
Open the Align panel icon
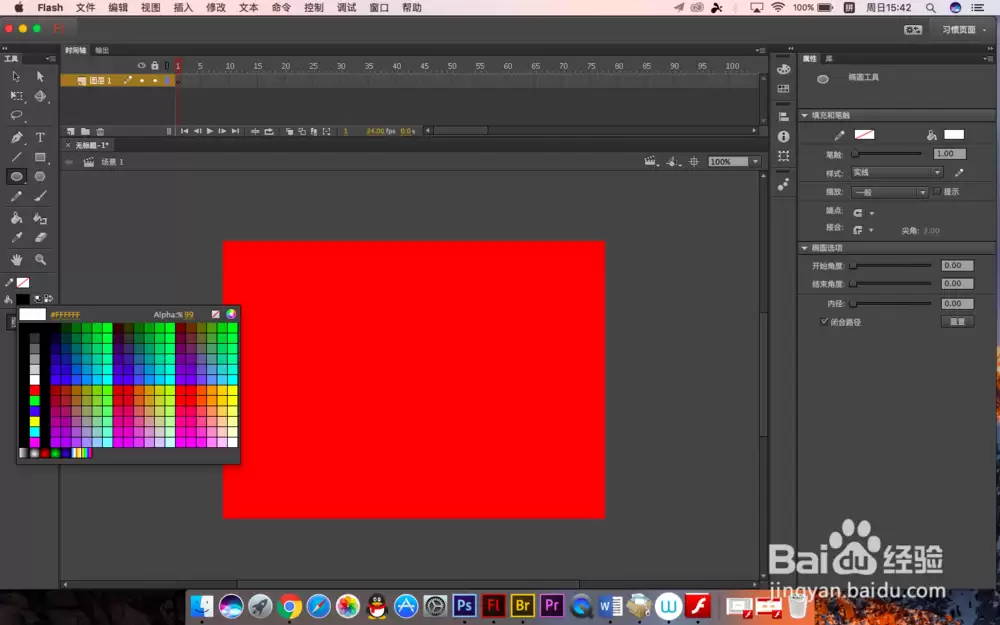click(x=784, y=117)
